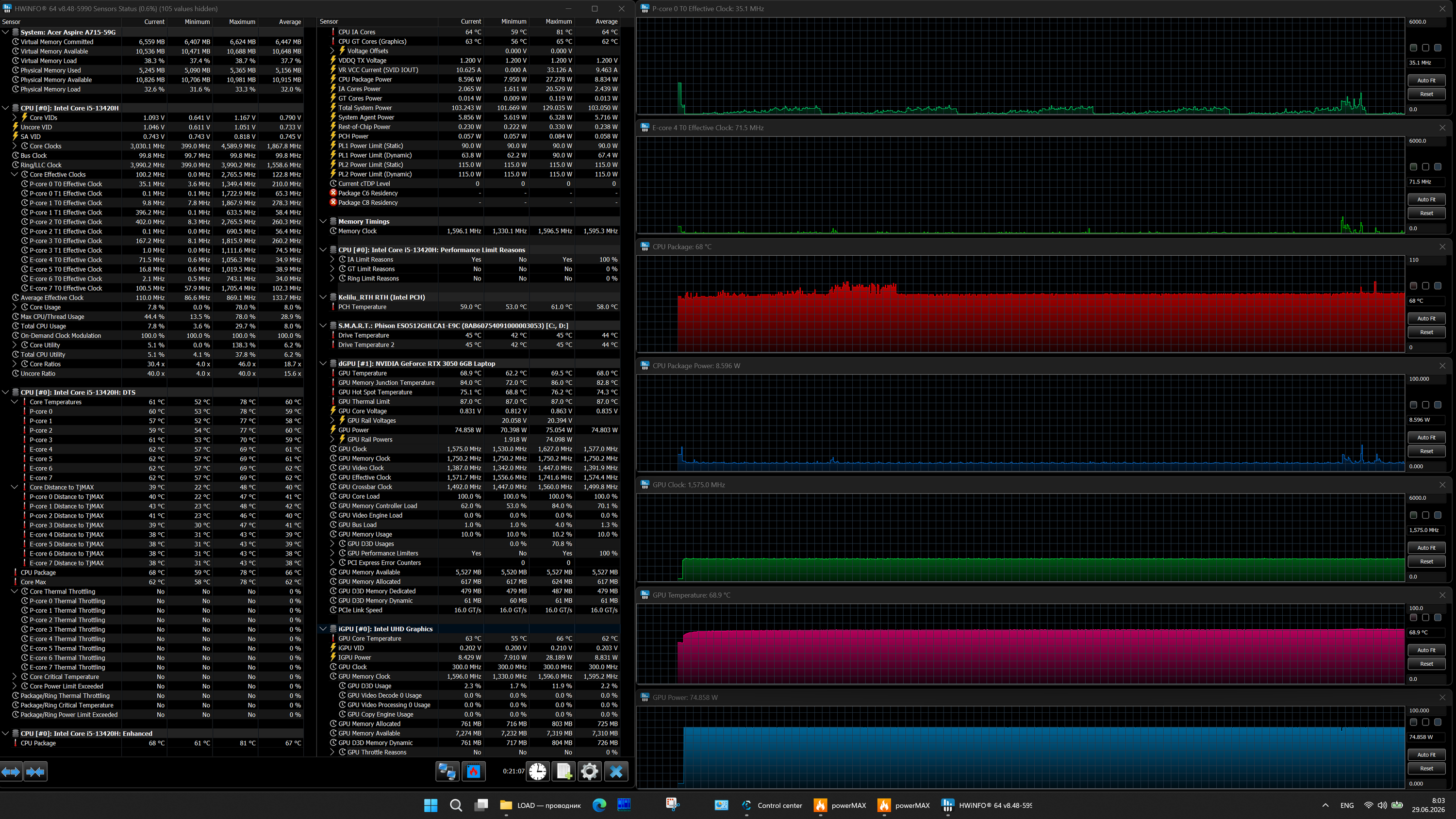Edit the 110 max value of CPU Package graph
Screen dimensions: 1456x819
1426,260
